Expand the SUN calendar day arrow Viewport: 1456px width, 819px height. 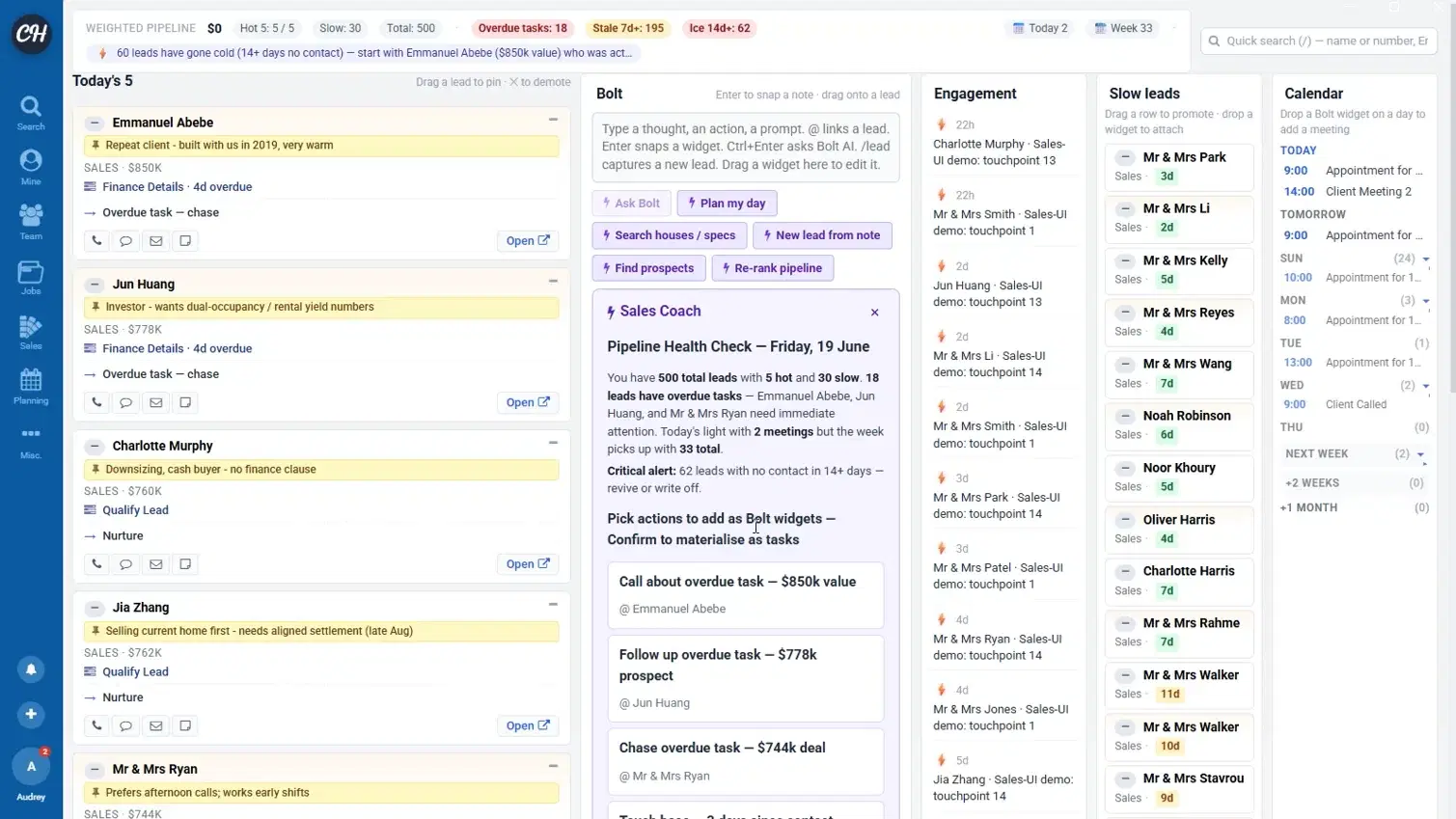coord(1426,259)
